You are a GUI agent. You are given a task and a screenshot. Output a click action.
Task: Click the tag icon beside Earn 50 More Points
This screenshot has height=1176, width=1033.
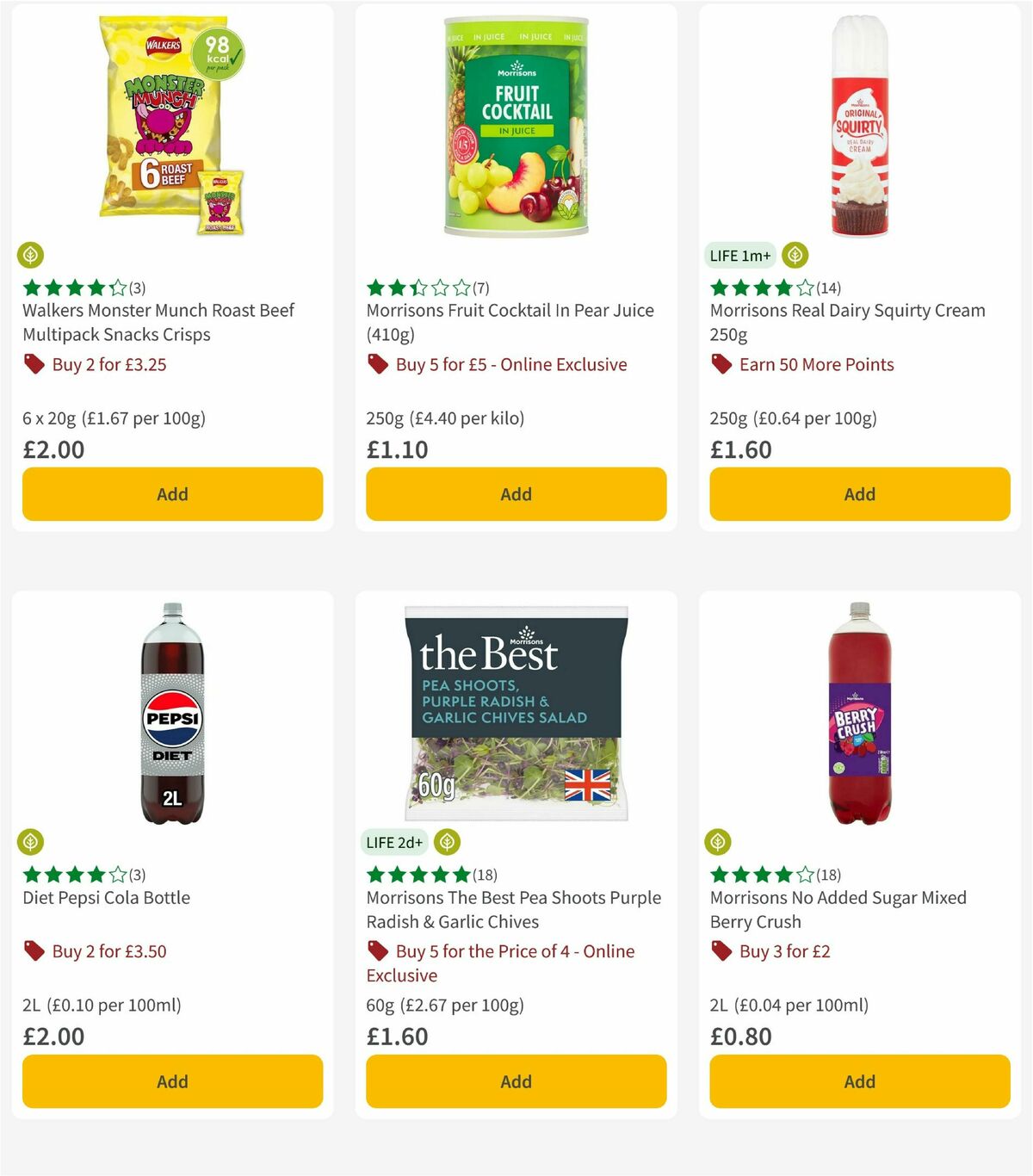(x=722, y=364)
